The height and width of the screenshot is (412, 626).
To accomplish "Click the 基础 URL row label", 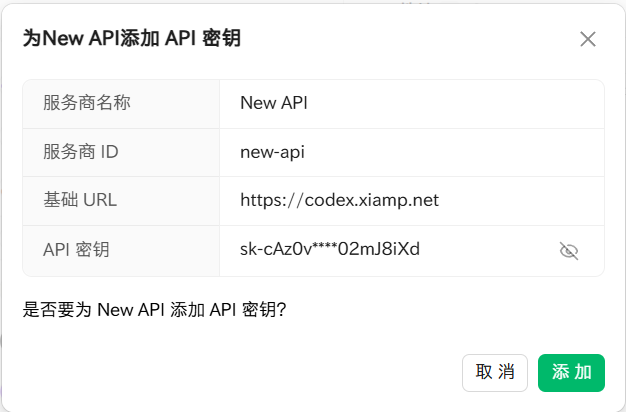I will click(80, 201).
